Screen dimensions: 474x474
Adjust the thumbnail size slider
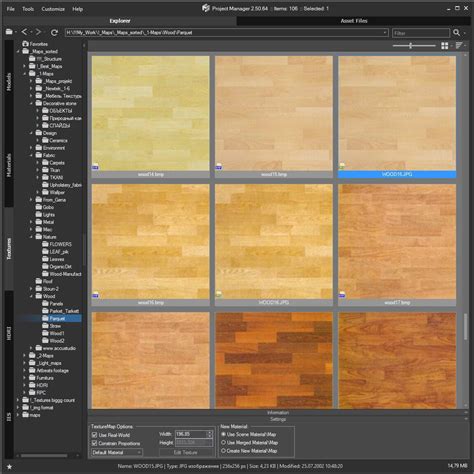click(x=411, y=46)
